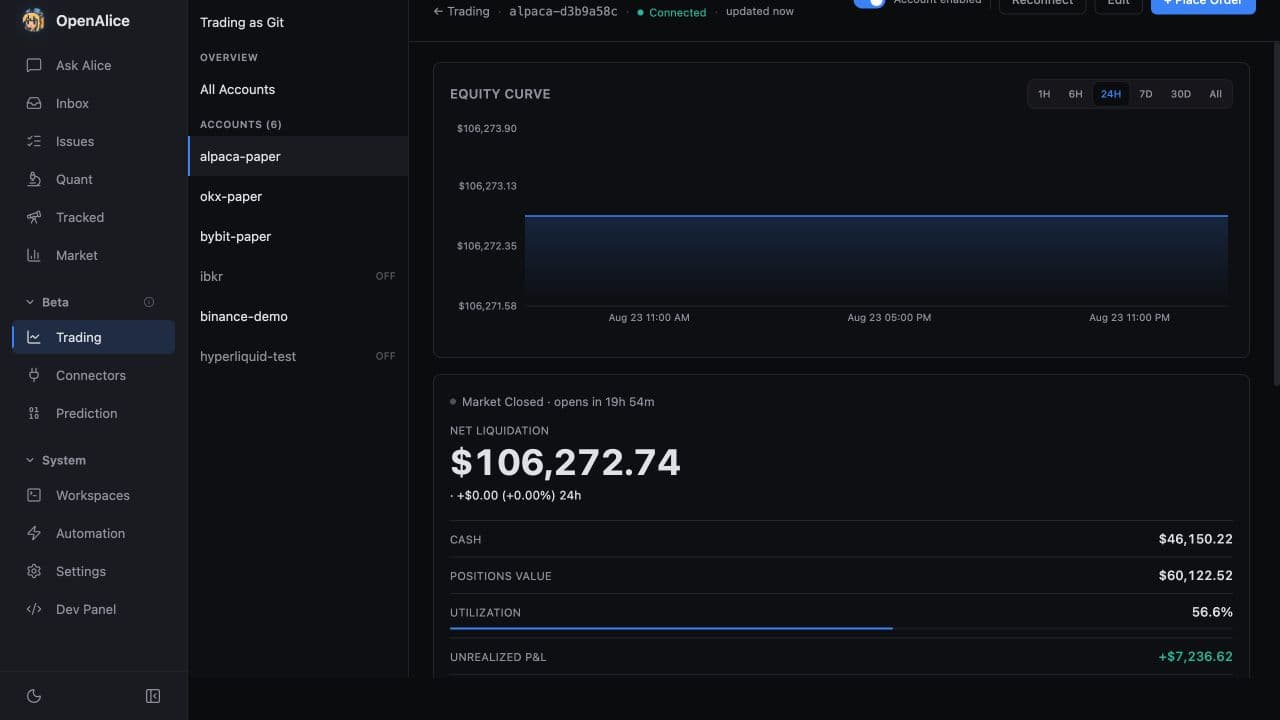Click the Trading line chart icon
Image resolution: width=1280 pixels, height=720 pixels.
(x=34, y=337)
